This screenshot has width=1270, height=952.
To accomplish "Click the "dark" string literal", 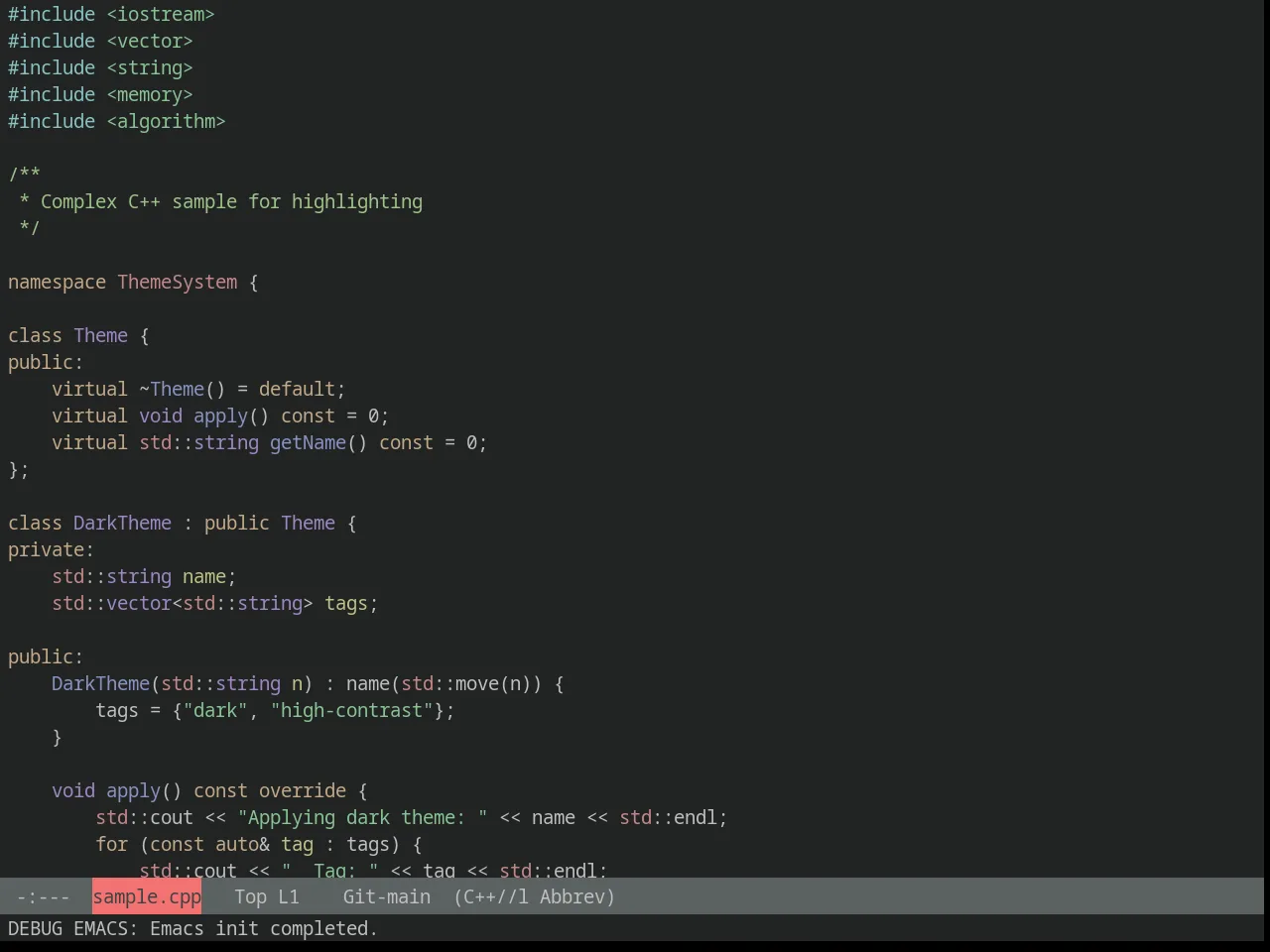I will (x=215, y=710).
